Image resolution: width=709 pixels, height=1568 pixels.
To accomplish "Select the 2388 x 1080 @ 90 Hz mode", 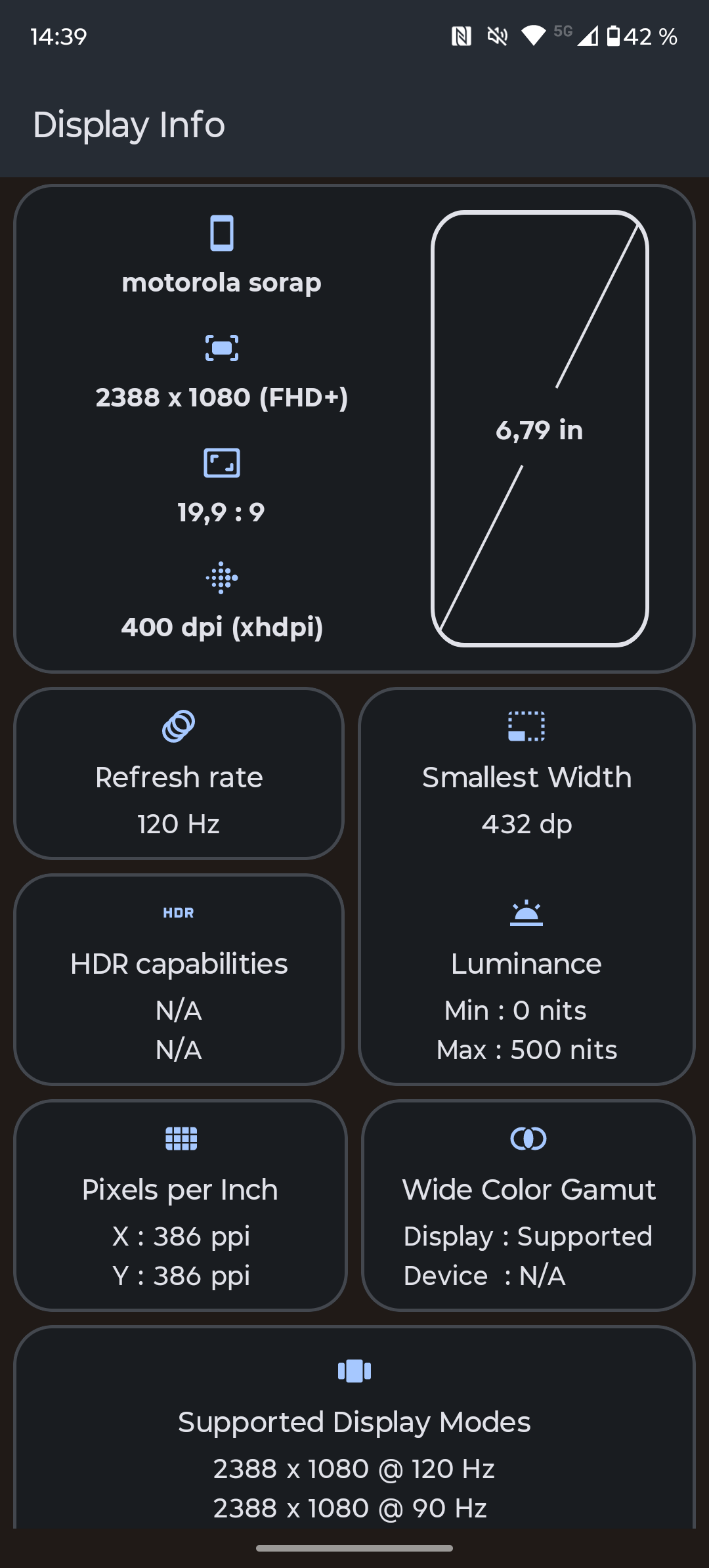I will 351,1508.
